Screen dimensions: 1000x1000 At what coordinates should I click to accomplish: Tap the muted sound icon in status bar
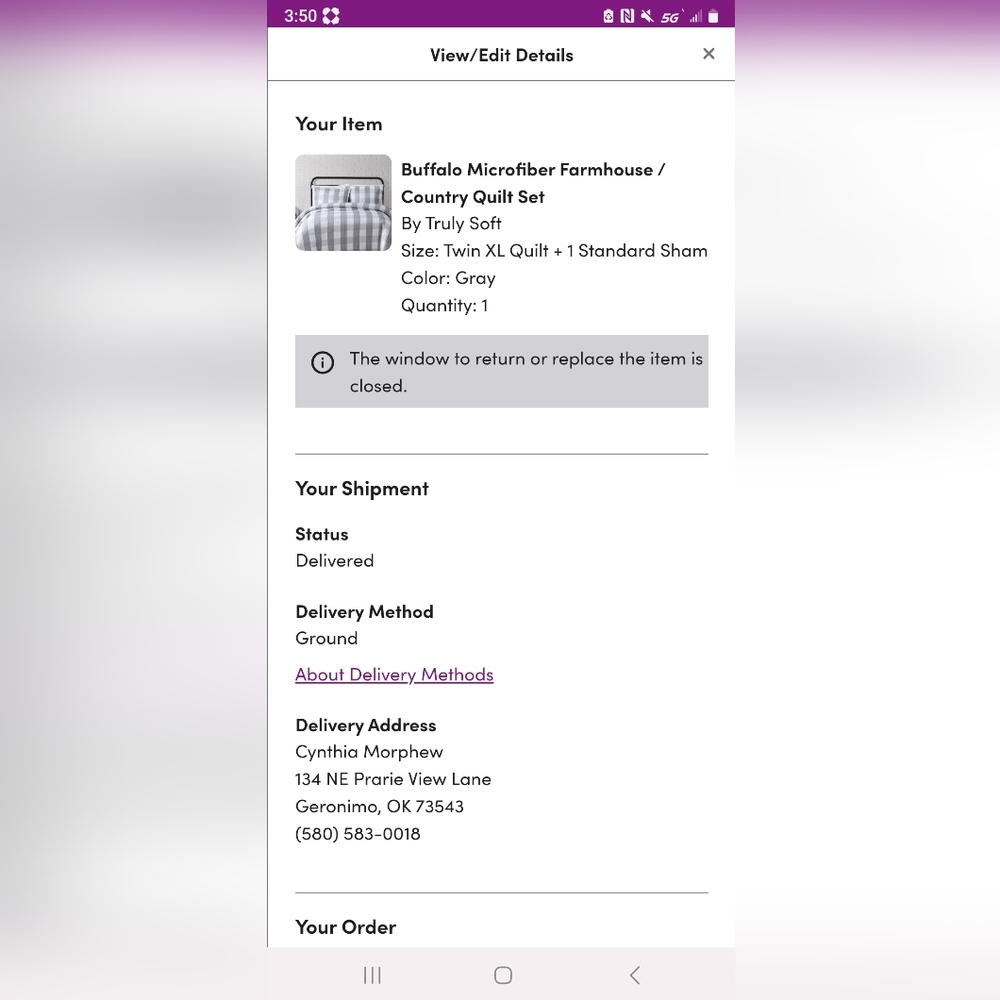(x=647, y=16)
